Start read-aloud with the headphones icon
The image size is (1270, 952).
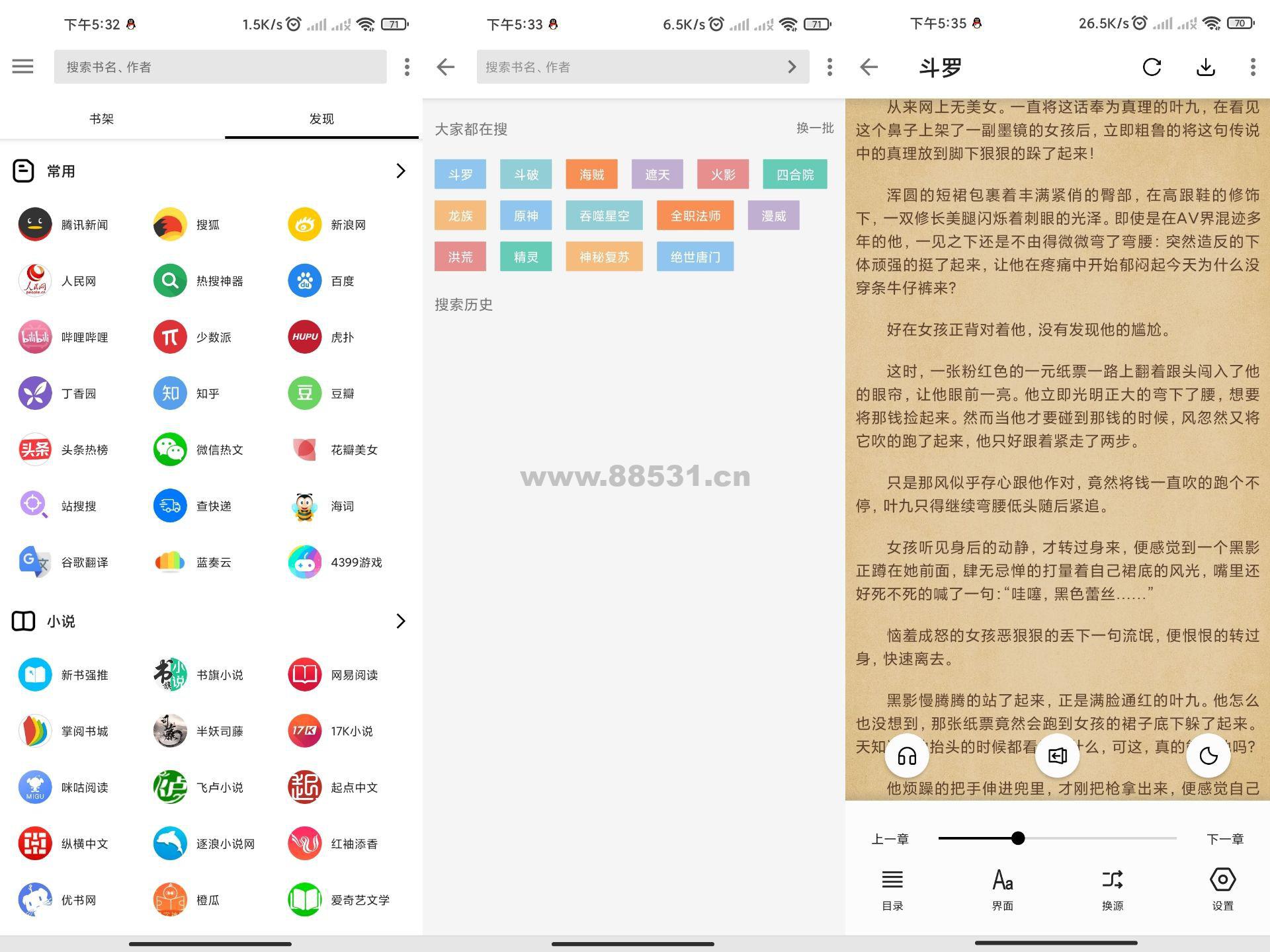pos(907,756)
